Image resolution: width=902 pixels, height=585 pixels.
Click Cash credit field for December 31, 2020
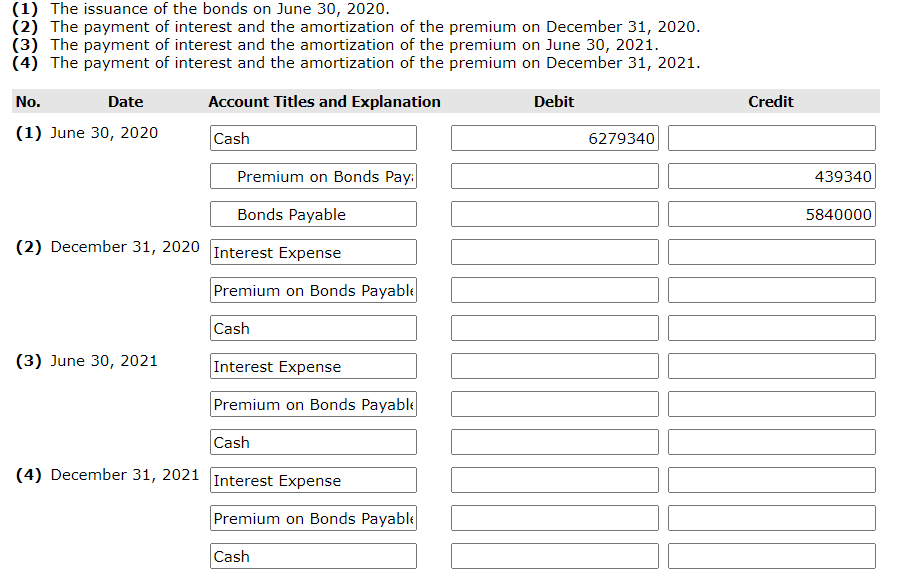[x=771, y=328]
